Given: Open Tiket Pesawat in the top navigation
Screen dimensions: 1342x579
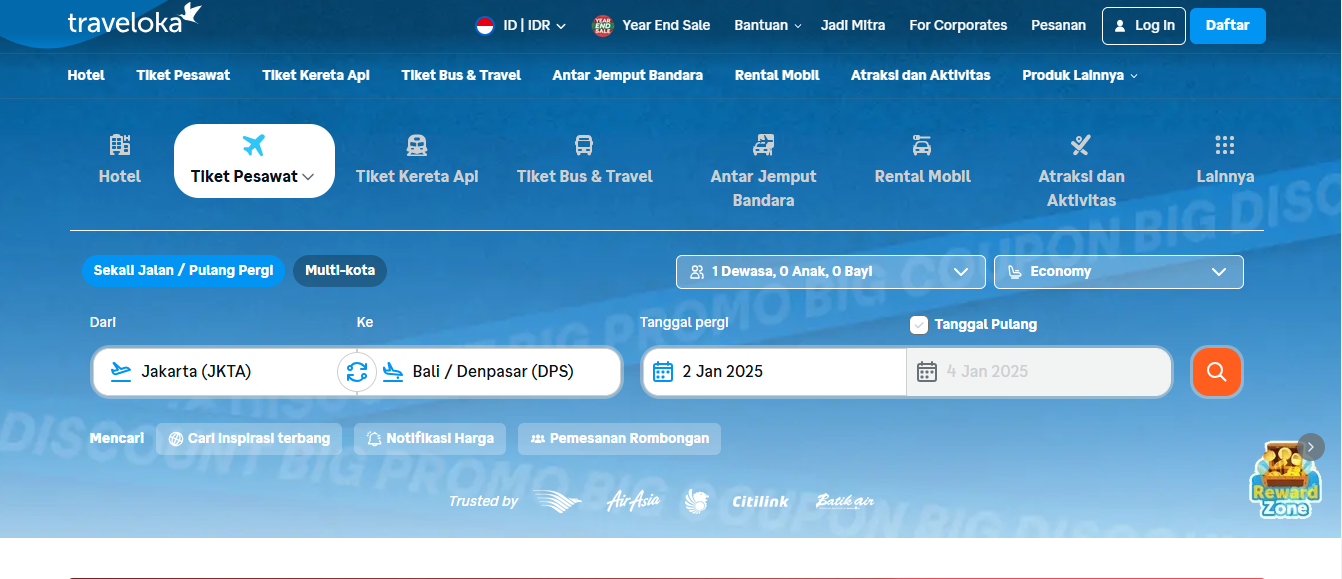Looking at the screenshot, I should 183,75.
